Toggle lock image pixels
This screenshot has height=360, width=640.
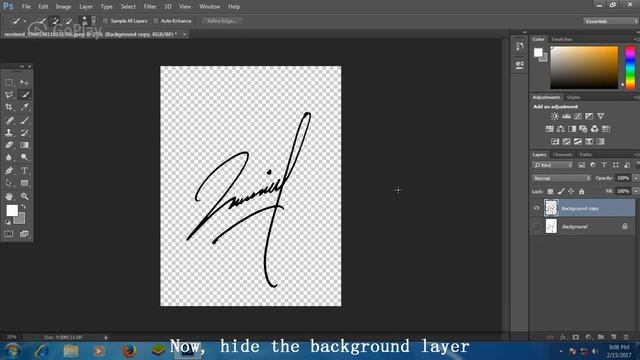click(561, 191)
